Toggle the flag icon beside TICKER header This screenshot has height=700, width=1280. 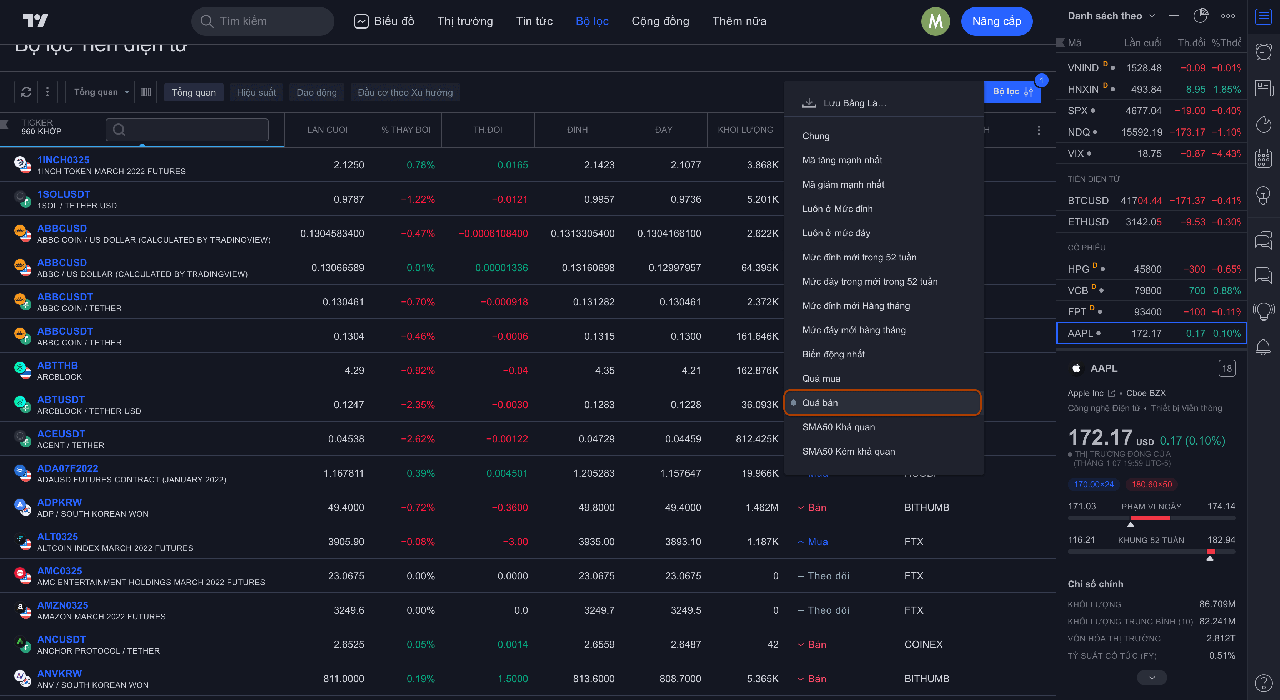tap(6, 125)
